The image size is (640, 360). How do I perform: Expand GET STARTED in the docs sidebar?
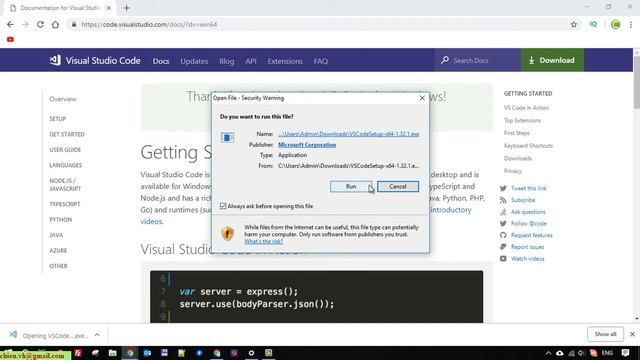[x=67, y=134]
